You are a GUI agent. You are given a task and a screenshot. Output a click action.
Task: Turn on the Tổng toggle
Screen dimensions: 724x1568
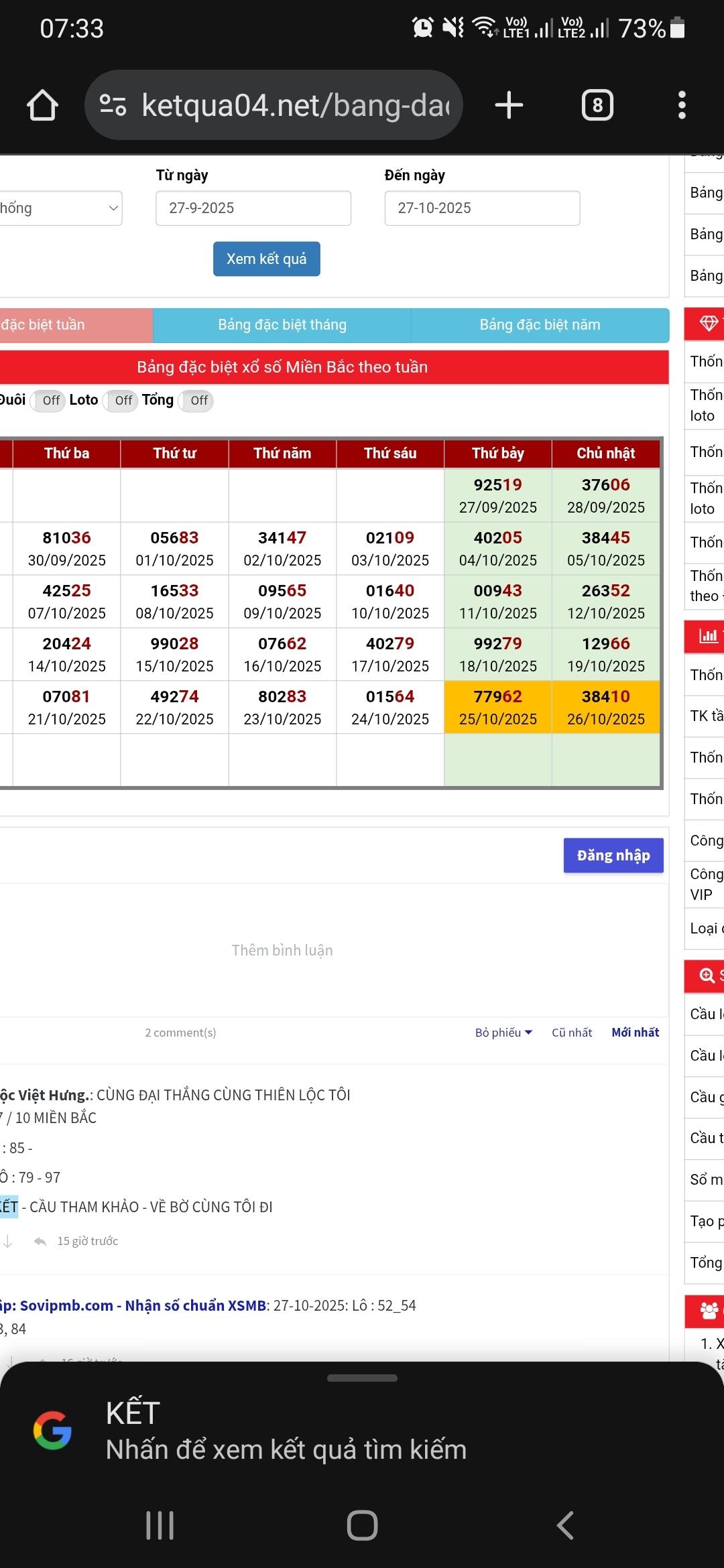pyautogui.click(x=196, y=401)
